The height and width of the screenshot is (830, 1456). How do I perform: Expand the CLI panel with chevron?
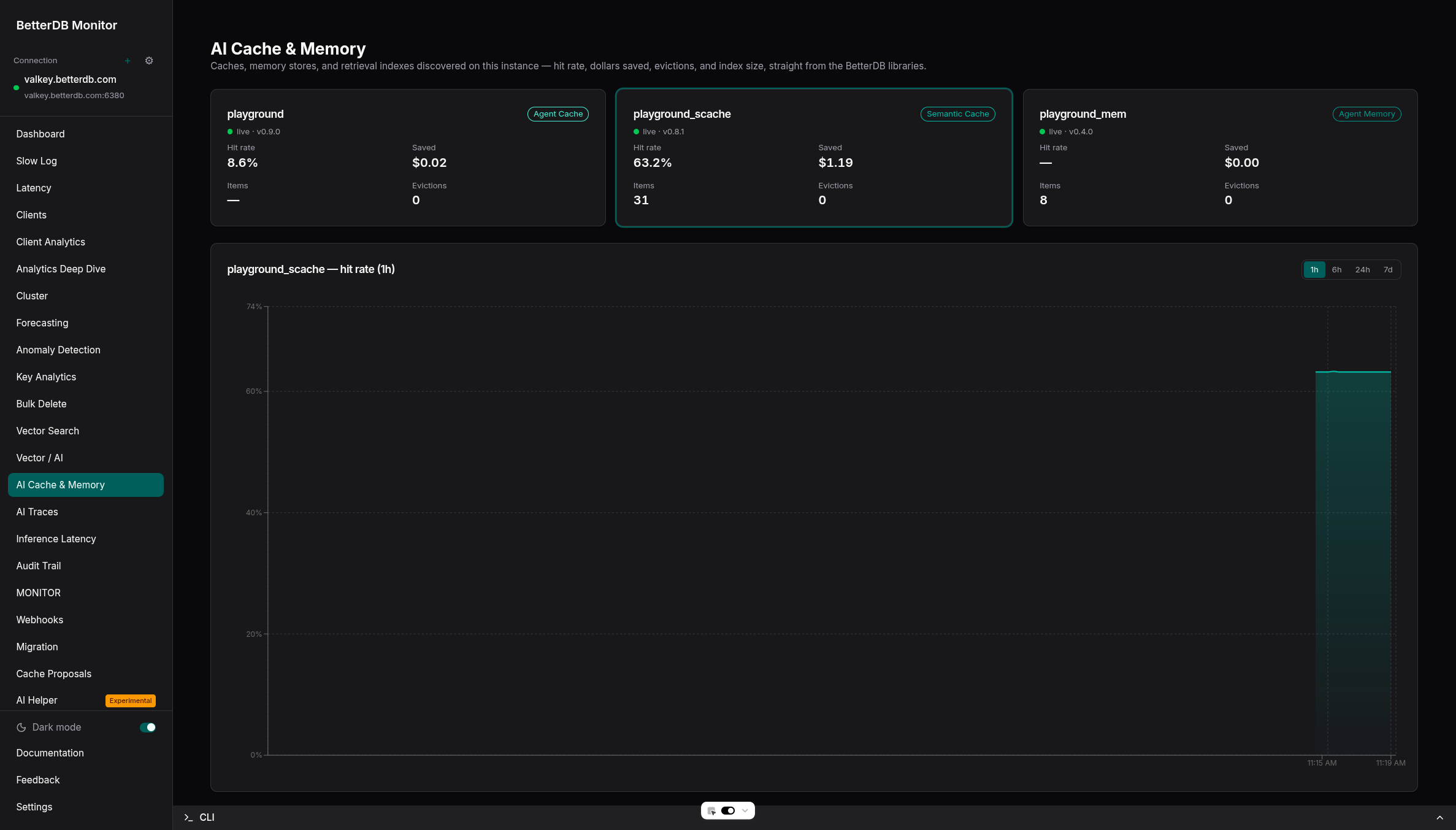point(1439,818)
